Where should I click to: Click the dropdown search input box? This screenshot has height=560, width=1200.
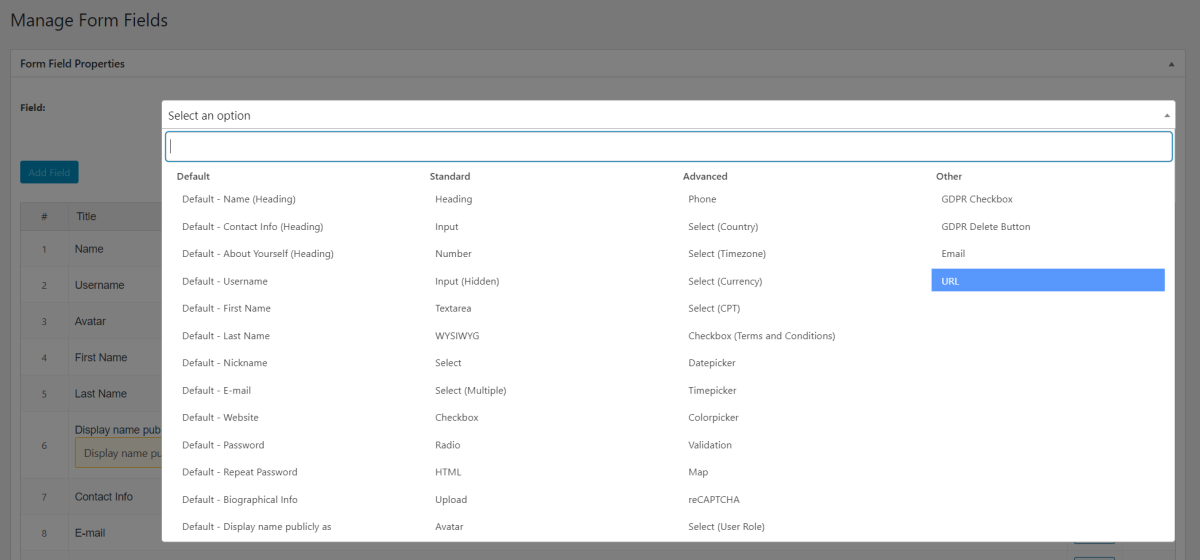tap(668, 146)
